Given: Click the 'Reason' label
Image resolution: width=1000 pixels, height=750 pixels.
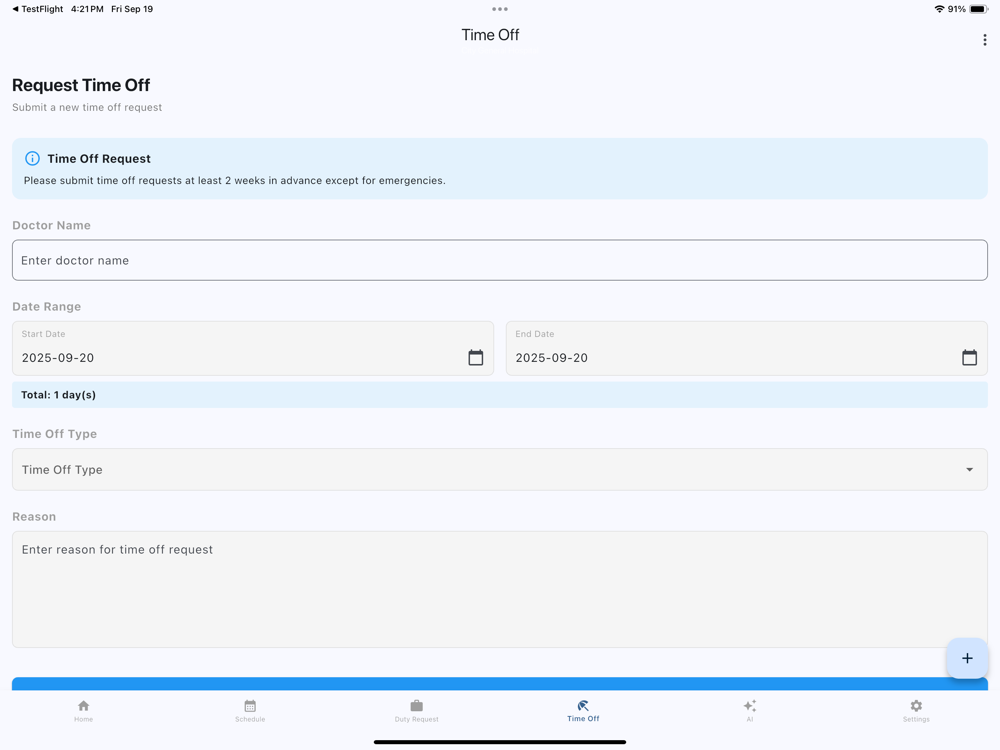Looking at the screenshot, I should click(x=34, y=517).
